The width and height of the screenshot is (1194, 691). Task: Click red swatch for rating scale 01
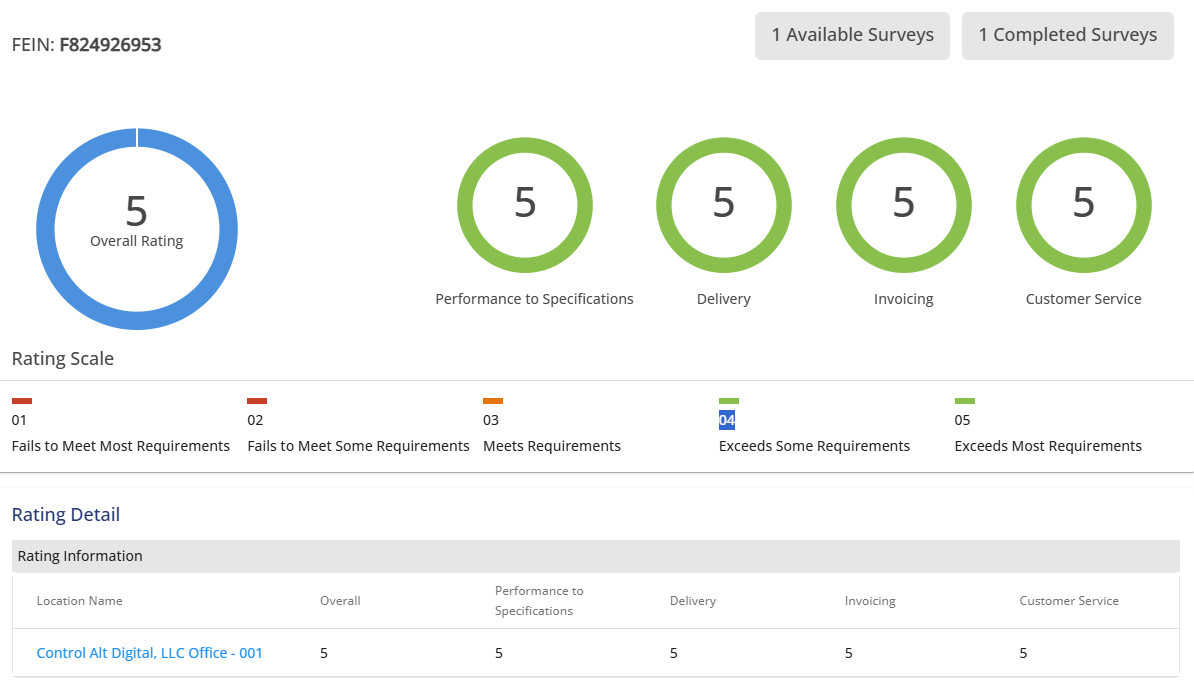click(22, 401)
